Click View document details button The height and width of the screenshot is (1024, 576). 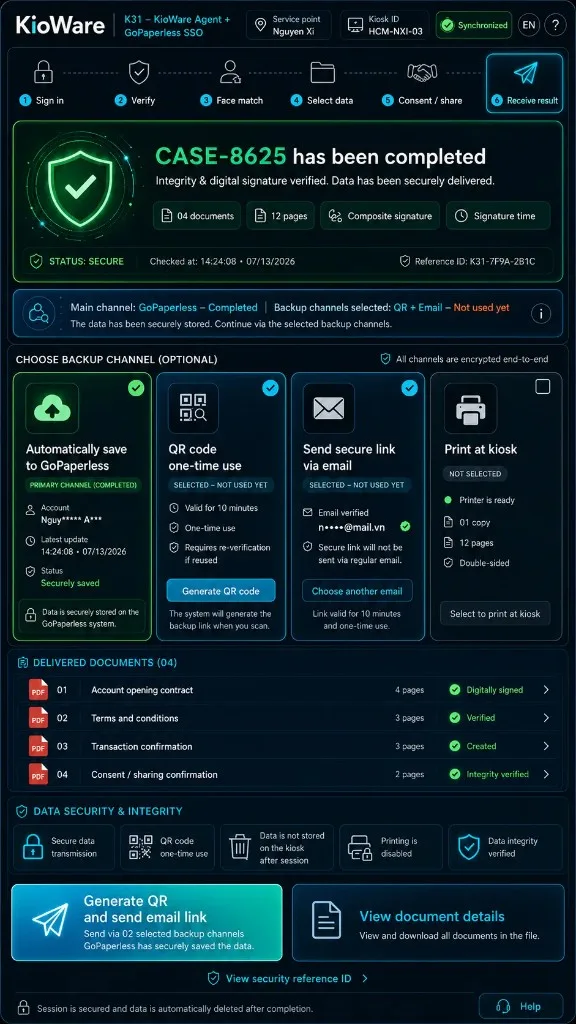click(428, 923)
